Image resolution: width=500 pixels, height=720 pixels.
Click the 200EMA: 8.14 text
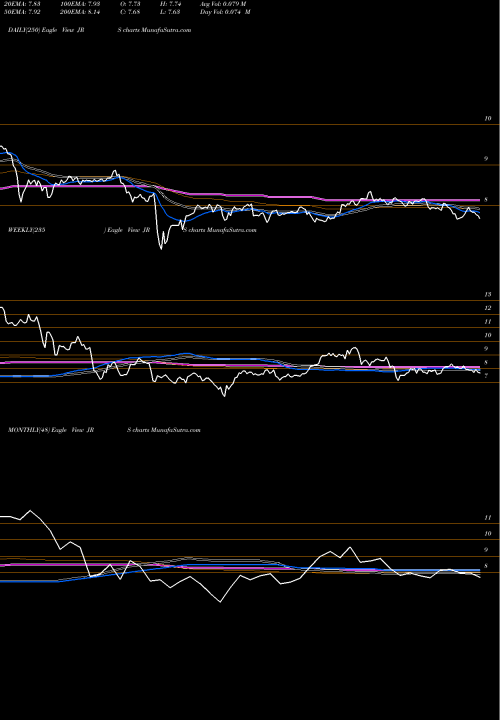(80, 12)
